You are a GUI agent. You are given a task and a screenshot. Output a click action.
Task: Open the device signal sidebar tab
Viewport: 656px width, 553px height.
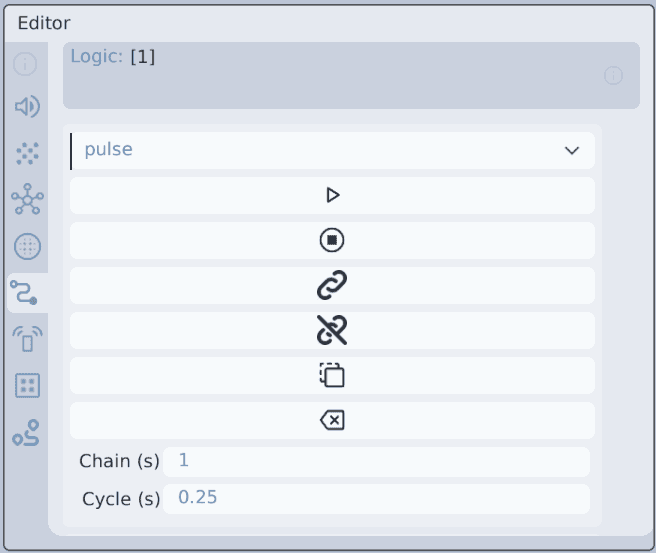click(x=27, y=338)
